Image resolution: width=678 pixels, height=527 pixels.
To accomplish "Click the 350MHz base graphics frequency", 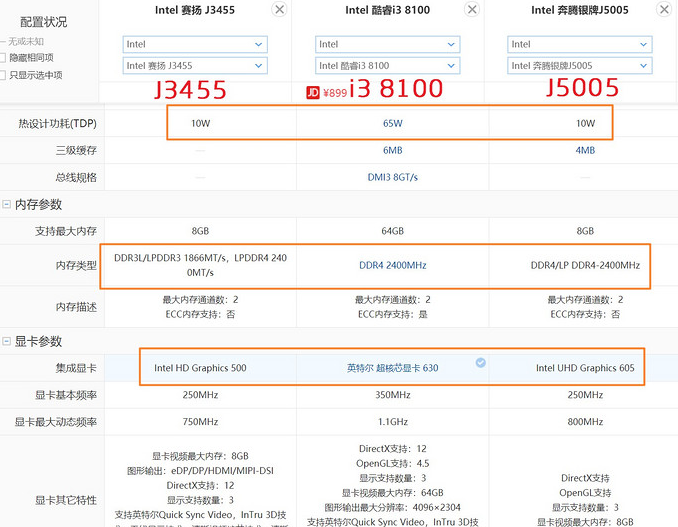I will click(393, 395).
